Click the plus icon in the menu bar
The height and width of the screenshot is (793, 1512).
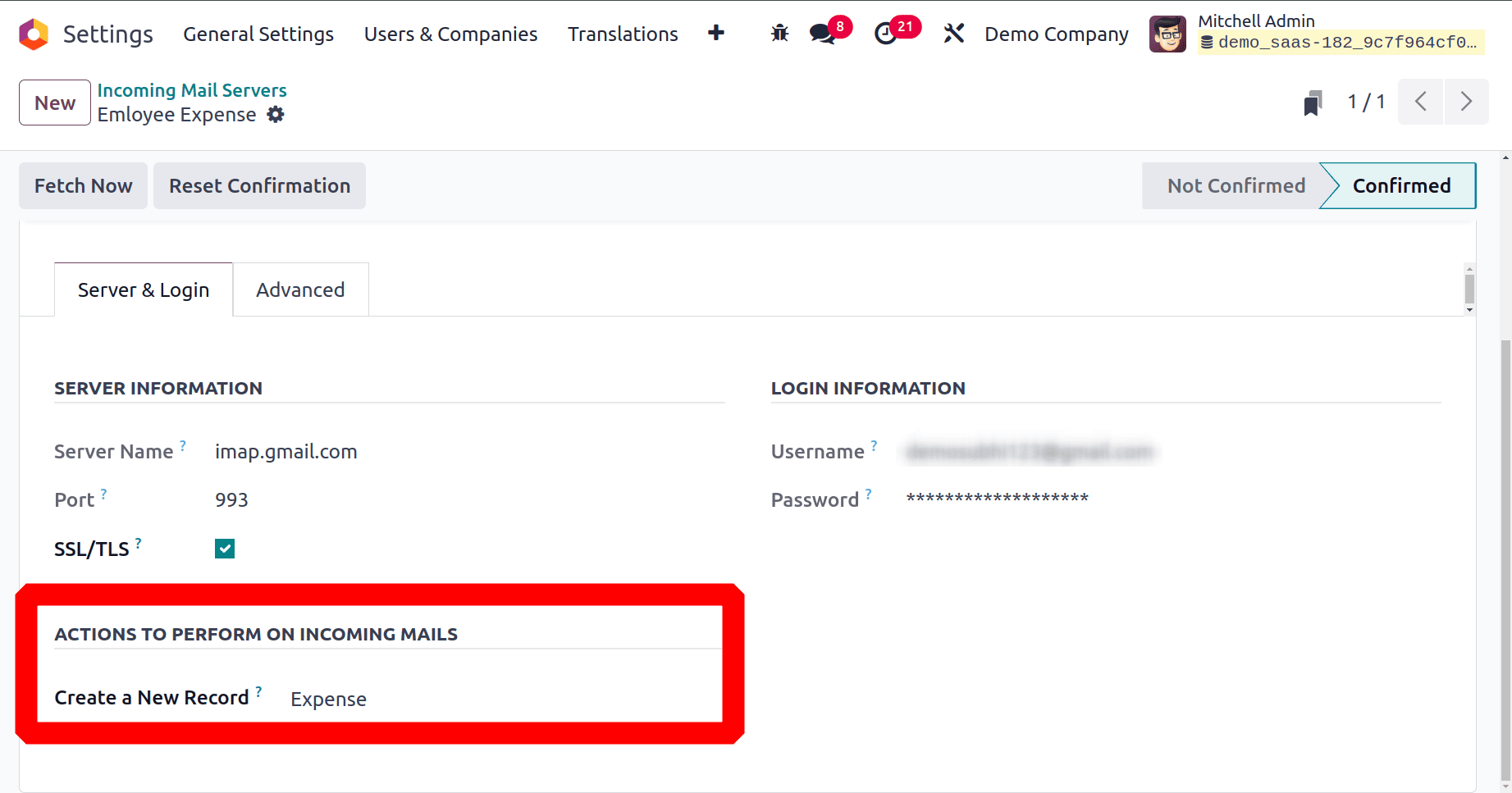click(715, 33)
